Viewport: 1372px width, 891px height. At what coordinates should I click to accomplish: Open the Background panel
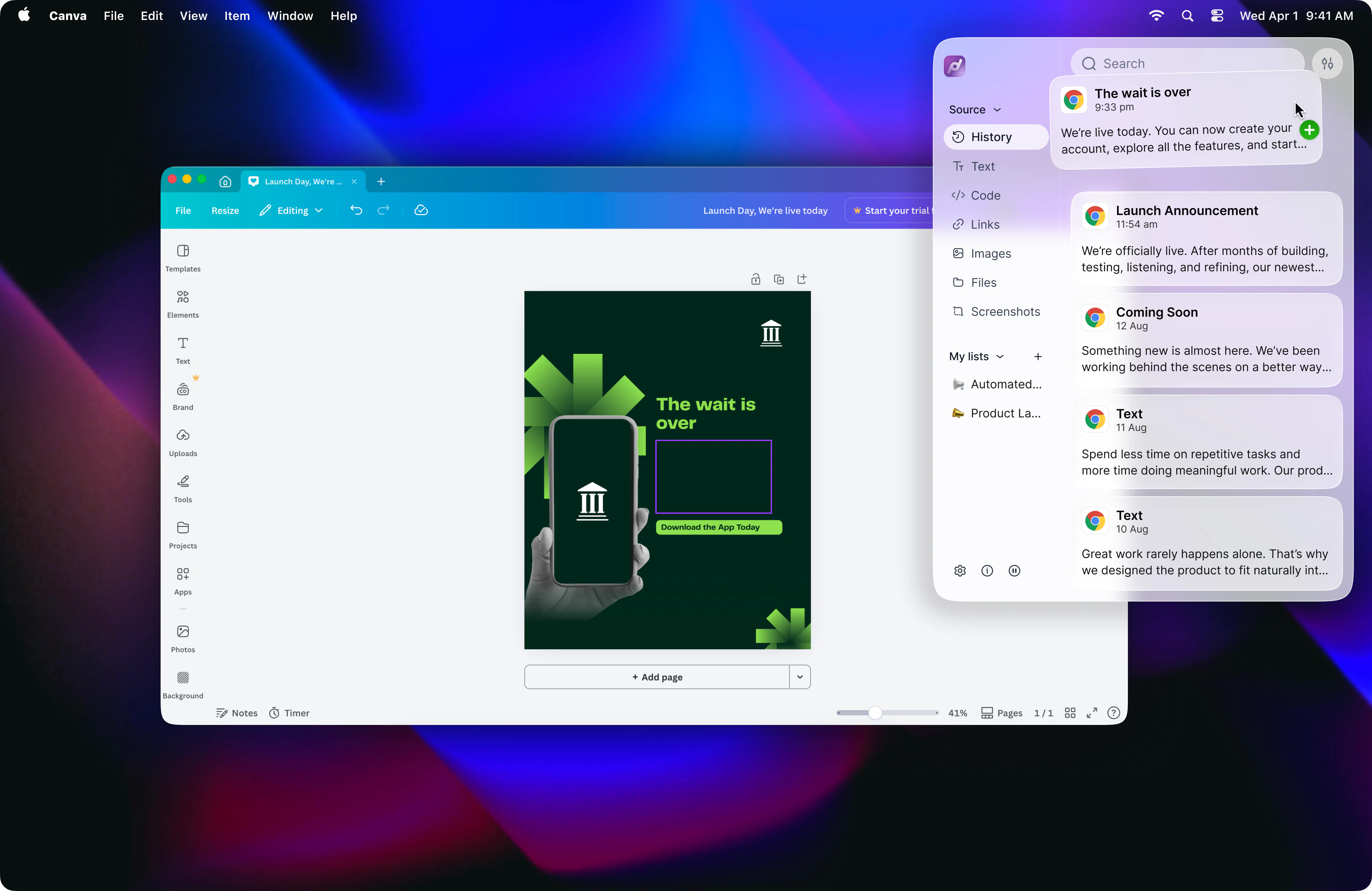click(x=183, y=685)
